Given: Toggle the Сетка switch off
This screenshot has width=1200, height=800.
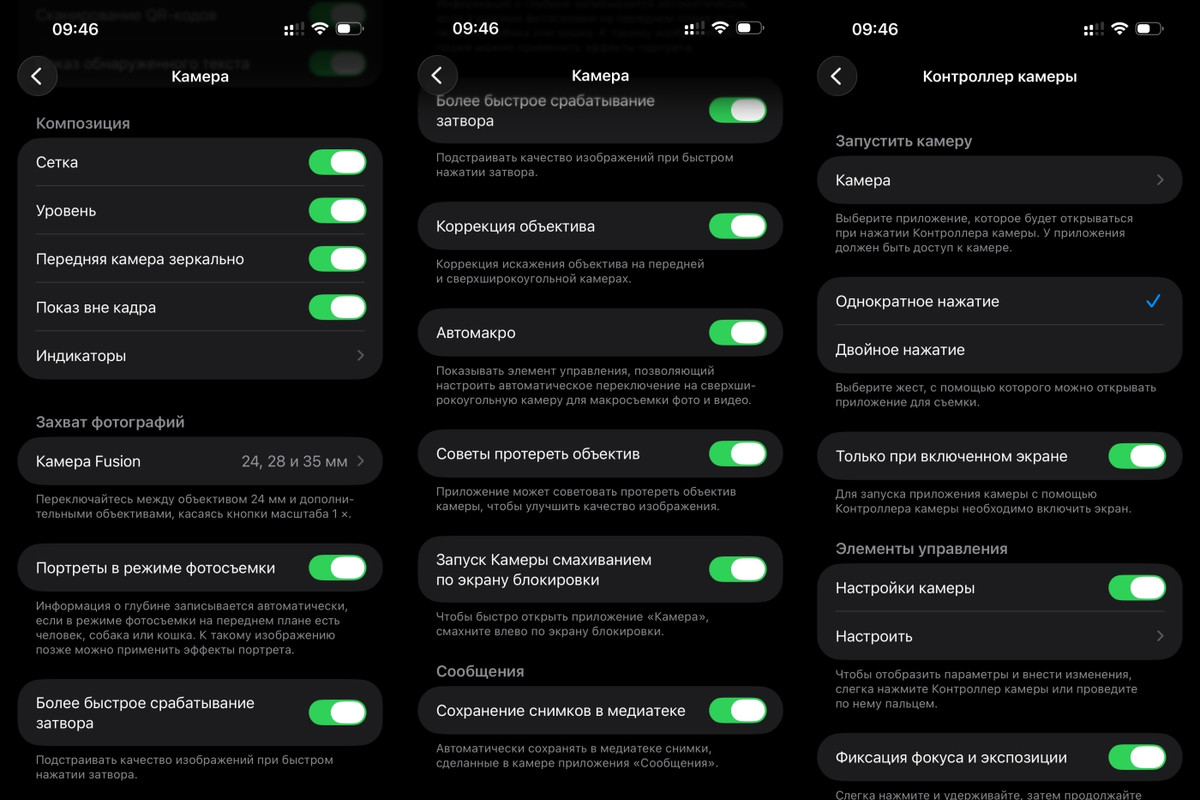Looking at the screenshot, I should 337,162.
